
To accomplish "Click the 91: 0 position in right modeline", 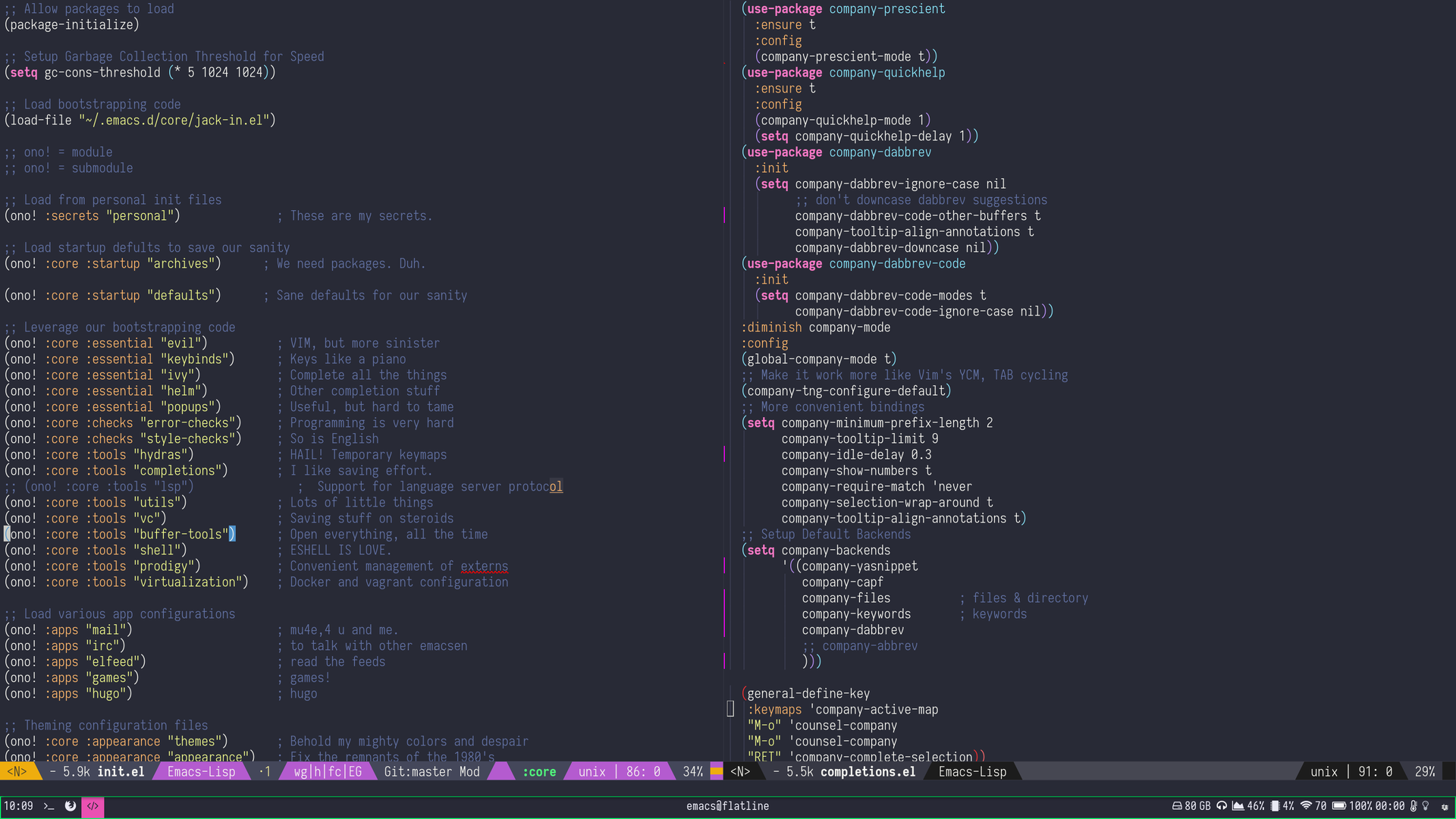I will pos(1375,772).
